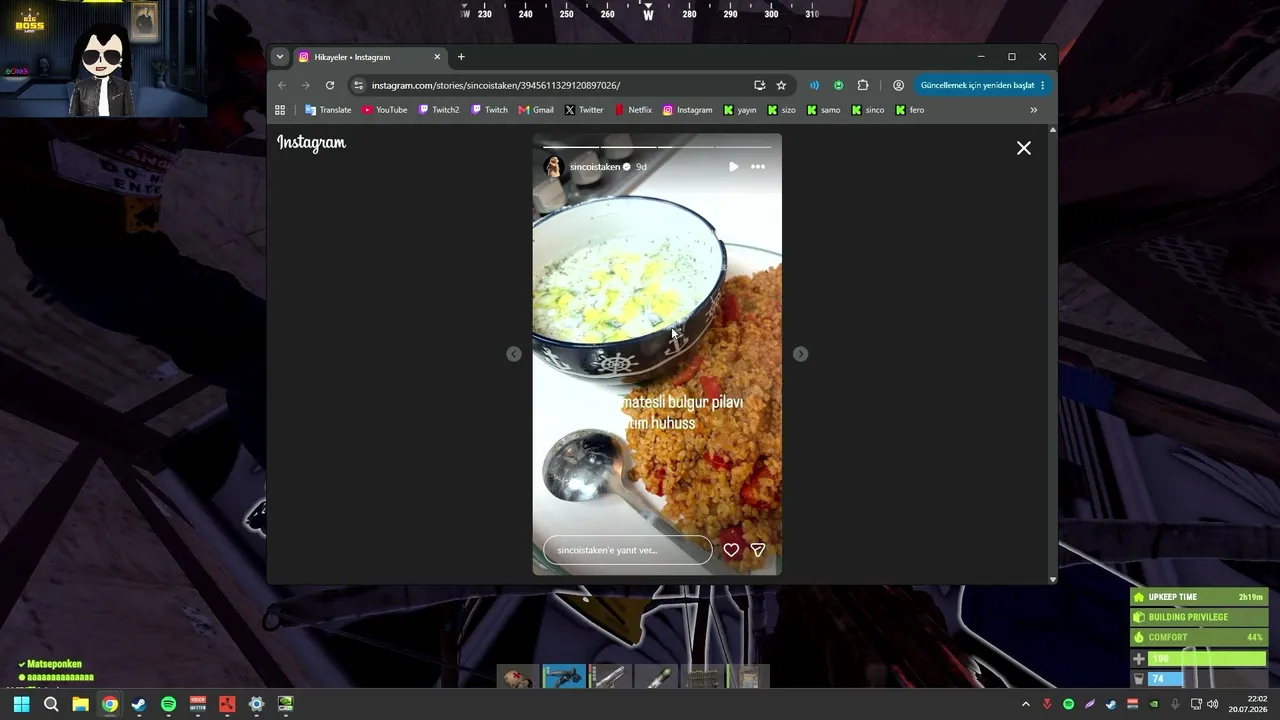
Task: Open the sinco bookmark
Action: (868, 110)
